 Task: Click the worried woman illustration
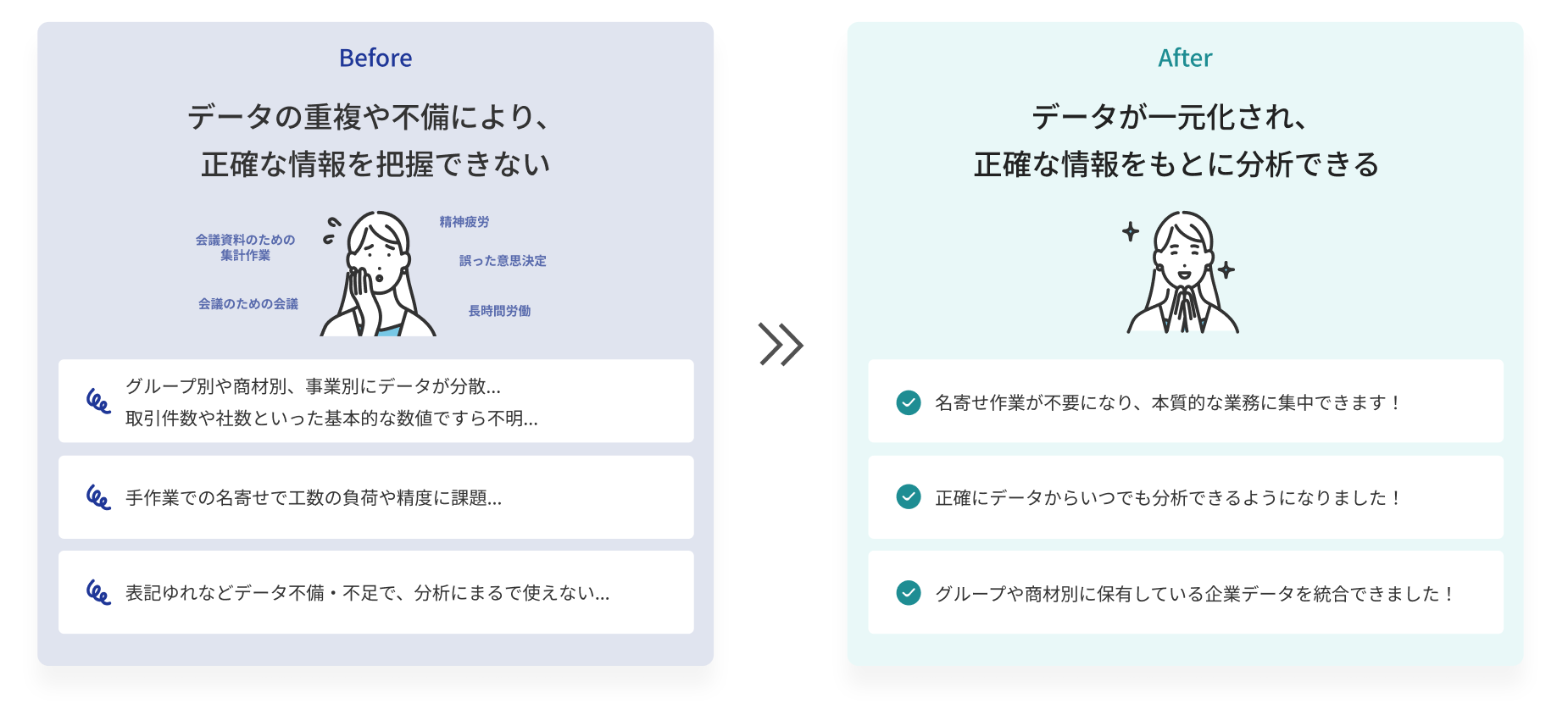377,274
